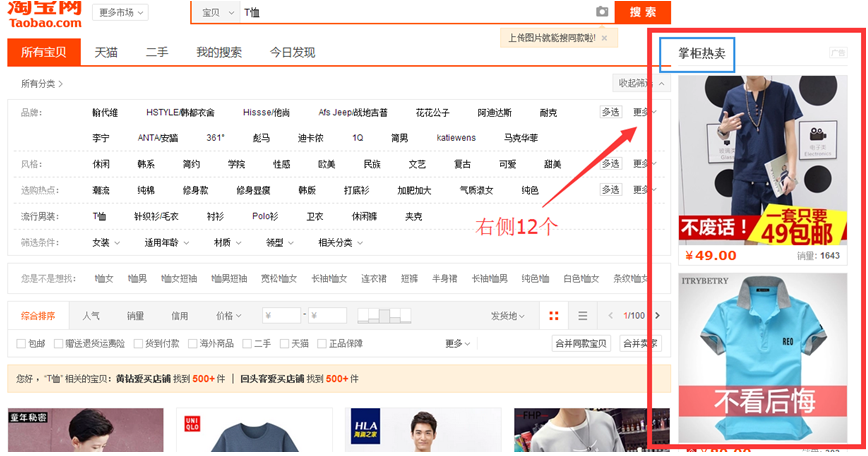The image size is (868, 456).
Task: Switch to the 二手 tab
Action: click(x=157, y=52)
